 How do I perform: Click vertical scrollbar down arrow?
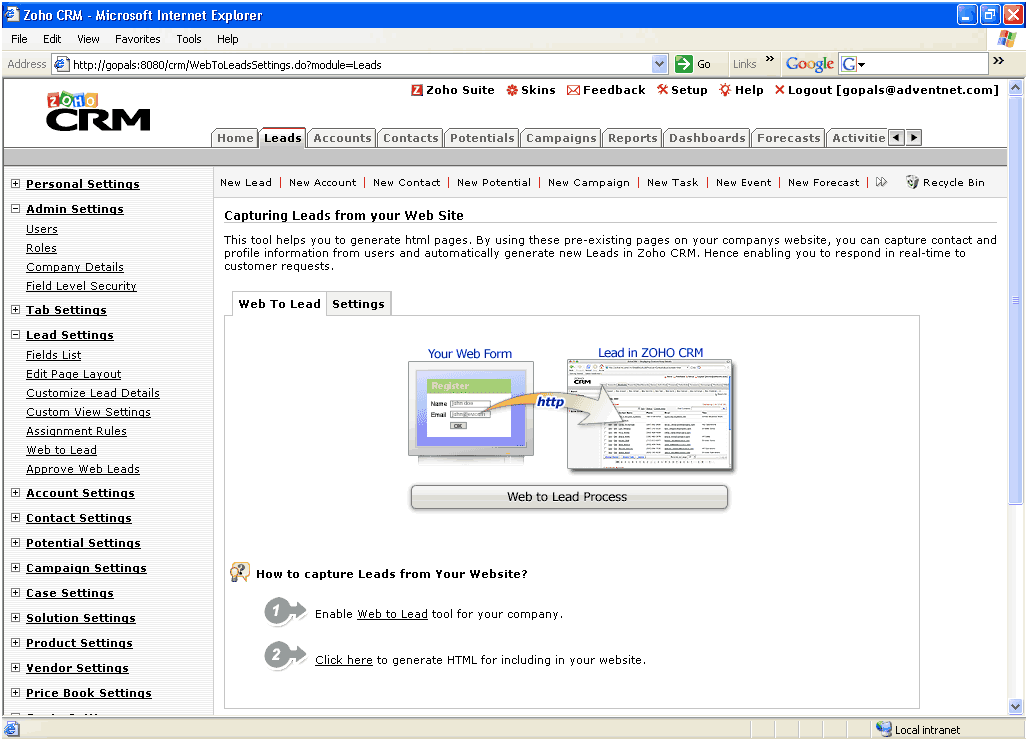(1016, 706)
